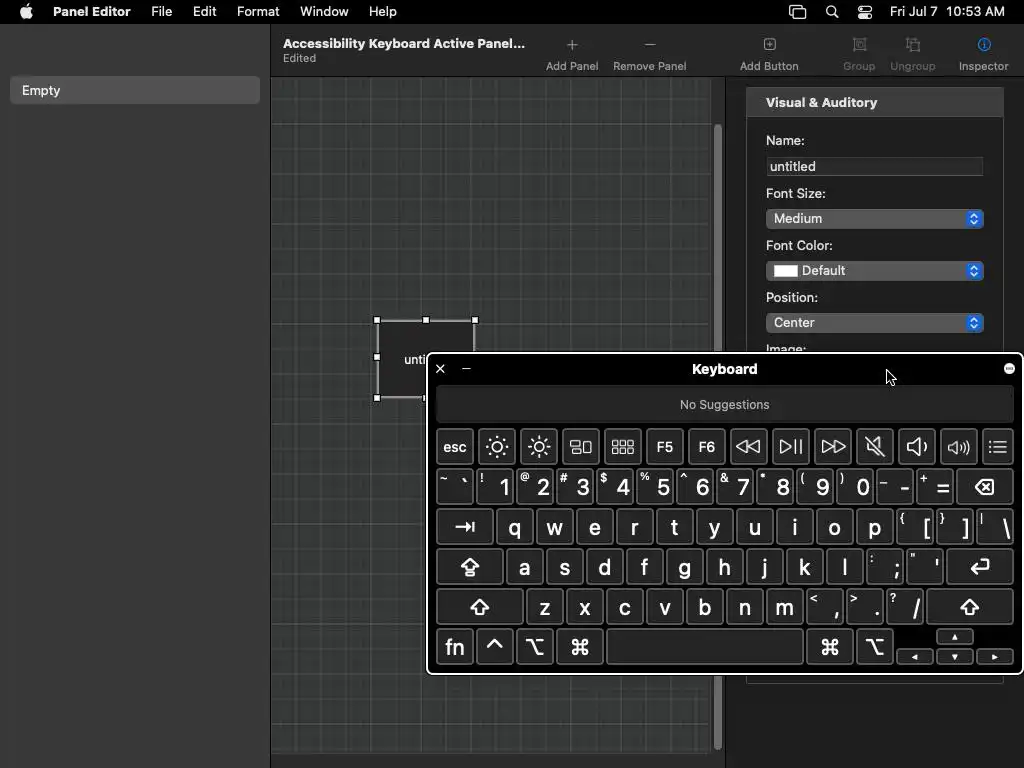Tap the right arrow key
1024x768 pixels.
pos(995,657)
